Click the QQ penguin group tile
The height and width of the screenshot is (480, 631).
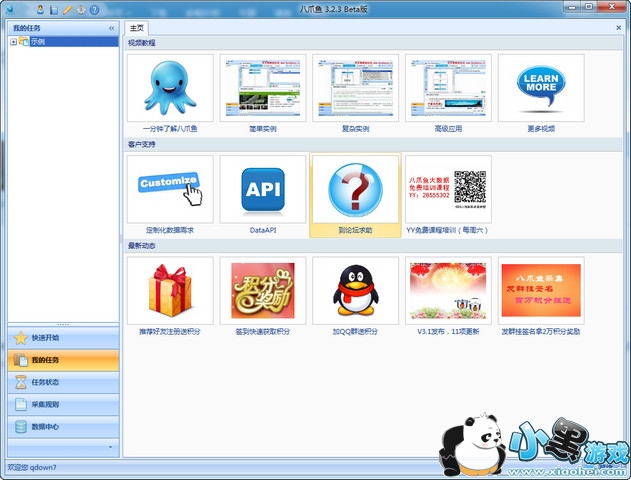pyautogui.click(x=355, y=290)
